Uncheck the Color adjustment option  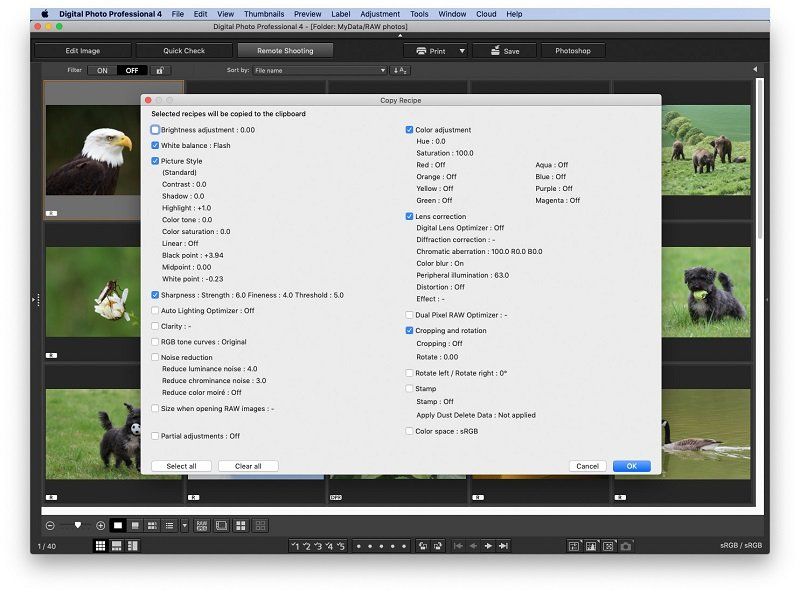pos(408,129)
